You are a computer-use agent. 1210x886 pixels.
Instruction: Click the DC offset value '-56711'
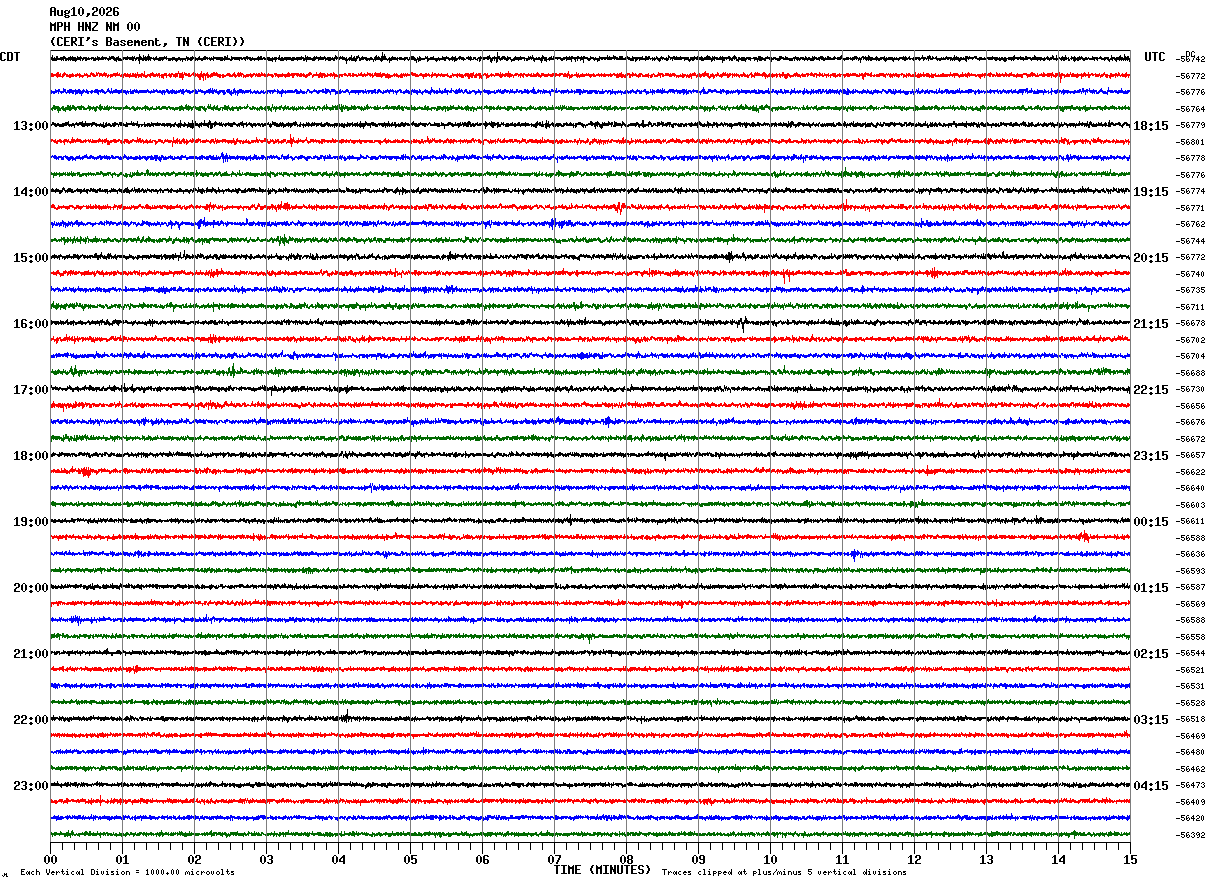1191,307
